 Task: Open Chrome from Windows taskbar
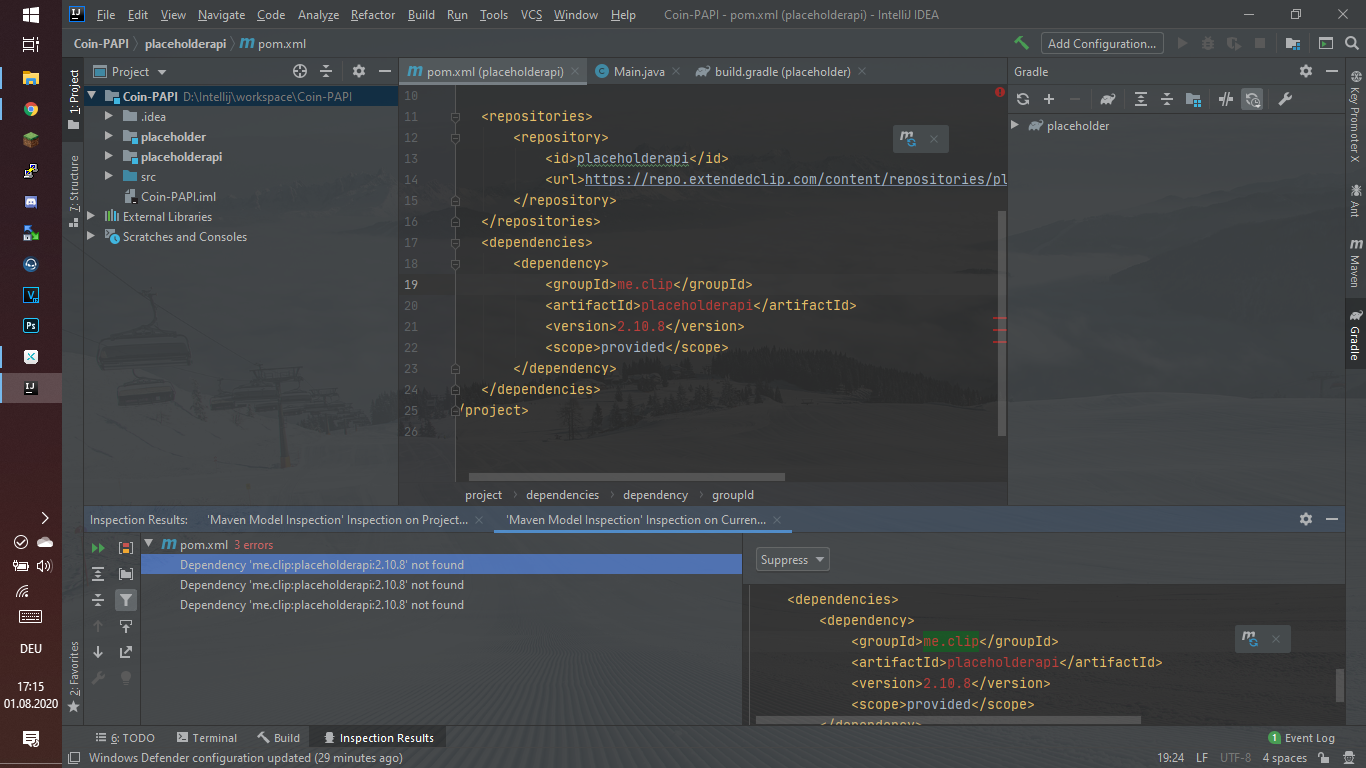(31, 109)
